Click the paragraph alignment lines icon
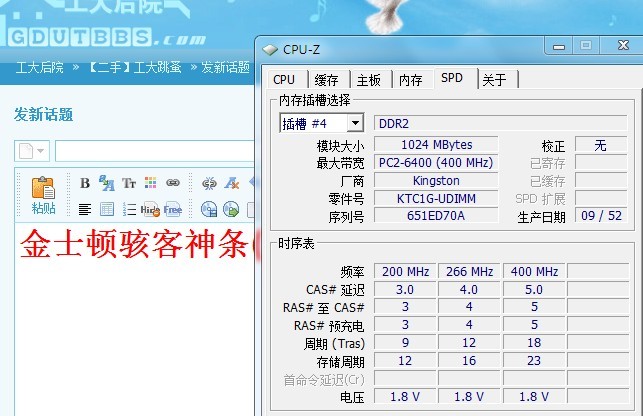This screenshot has height=416, width=643. point(85,209)
